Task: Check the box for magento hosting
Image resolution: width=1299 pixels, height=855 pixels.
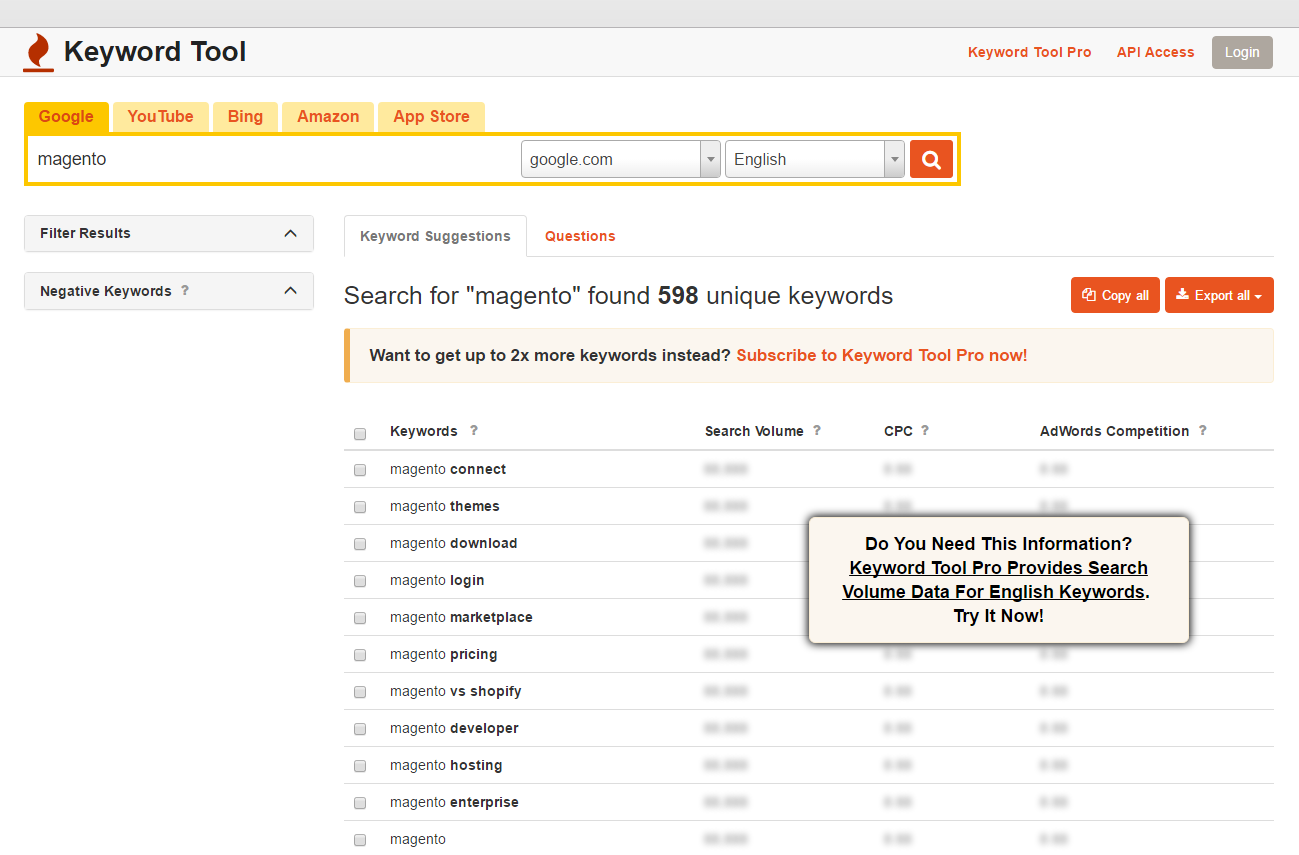Action: pyautogui.click(x=360, y=766)
